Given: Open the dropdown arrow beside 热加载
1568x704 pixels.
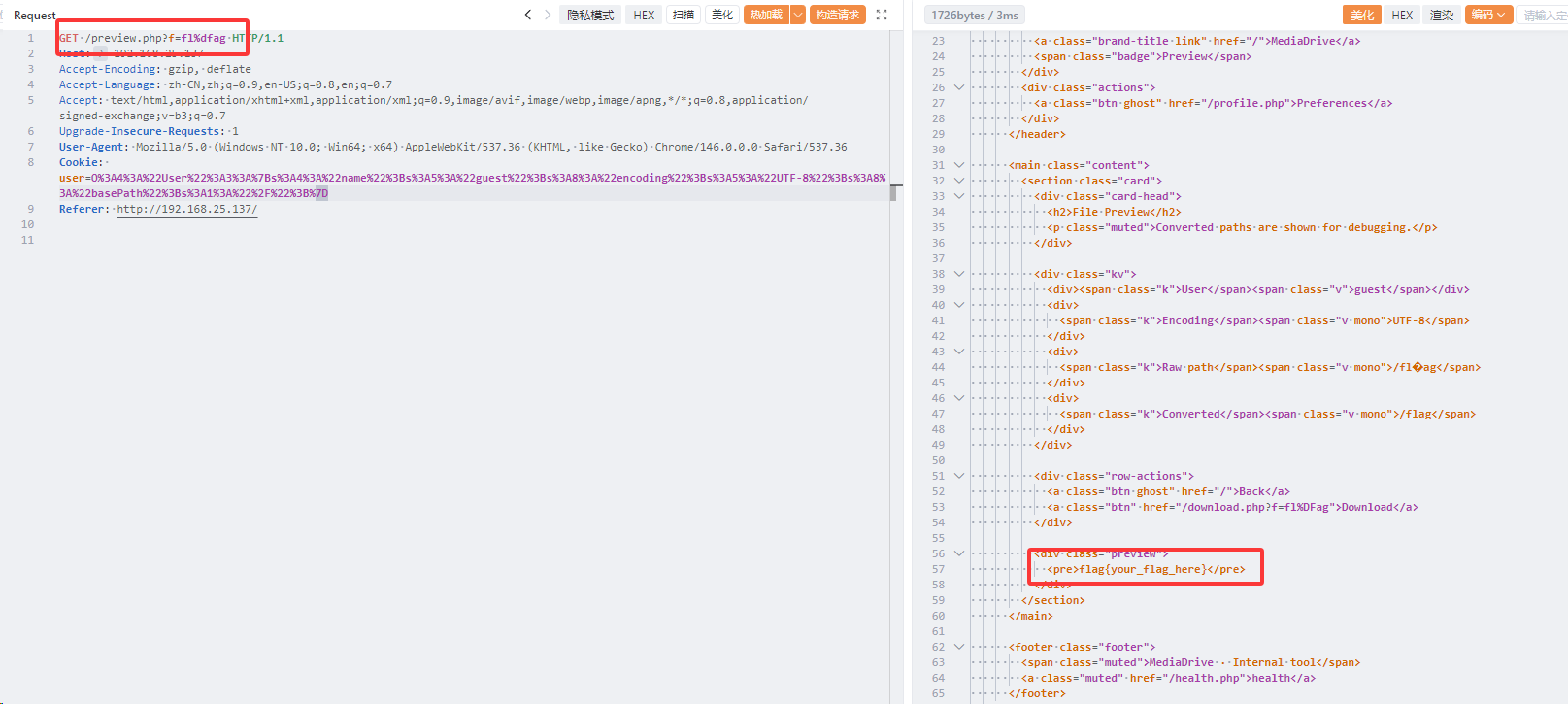Looking at the screenshot, I should (798, 15).
